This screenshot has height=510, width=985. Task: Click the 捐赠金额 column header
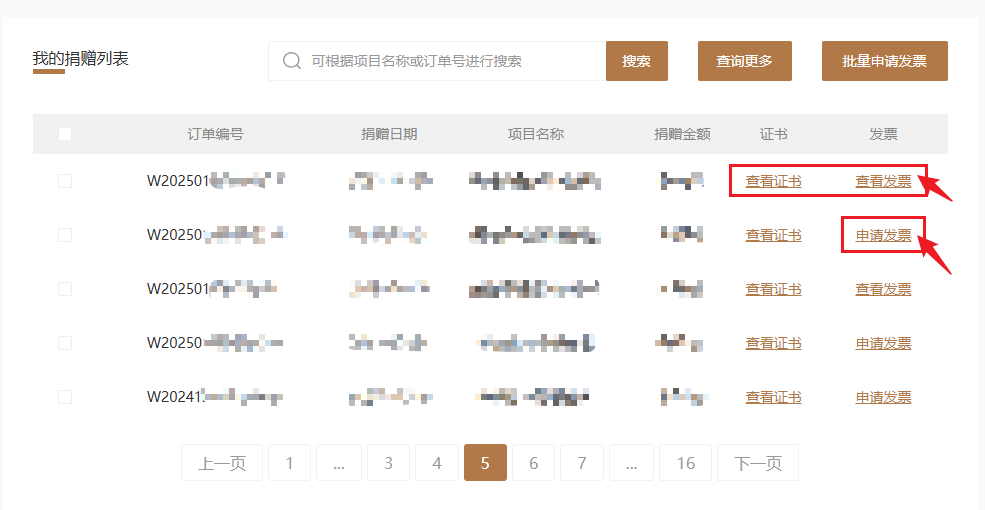click(682, 134)
